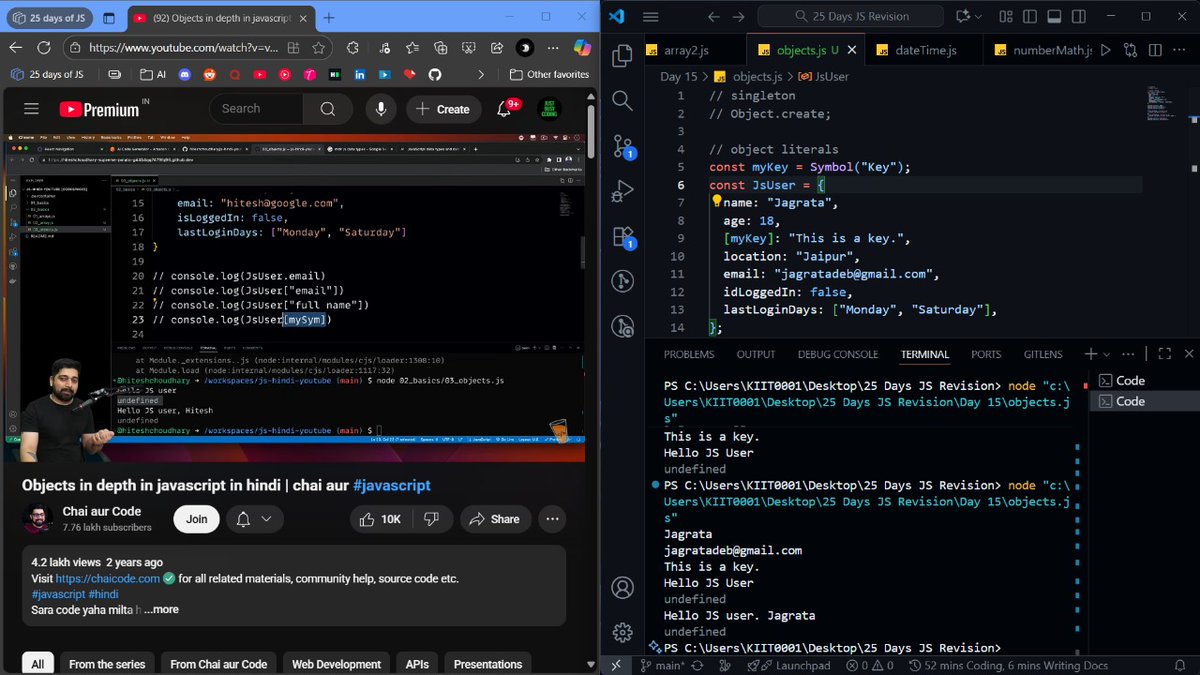Viewport: 1200px width, 675px height.
Task: Click the YouTube Create button
Action: point(442,109)
